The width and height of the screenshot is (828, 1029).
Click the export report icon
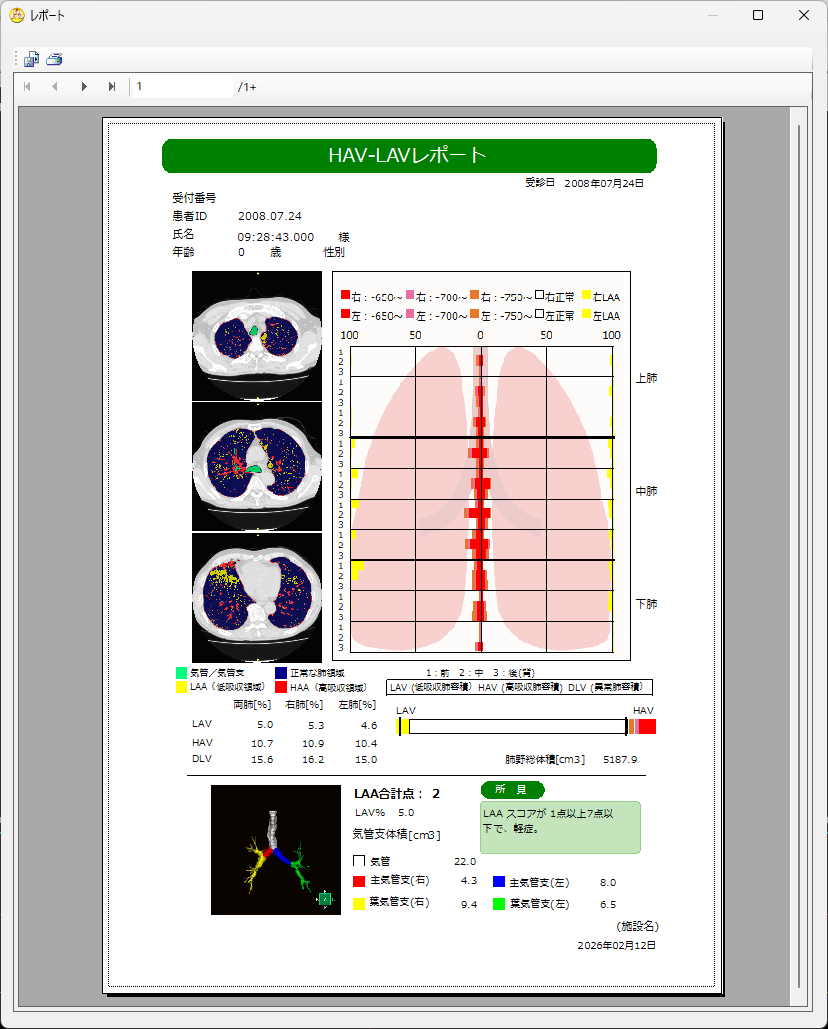coord(31,60)
